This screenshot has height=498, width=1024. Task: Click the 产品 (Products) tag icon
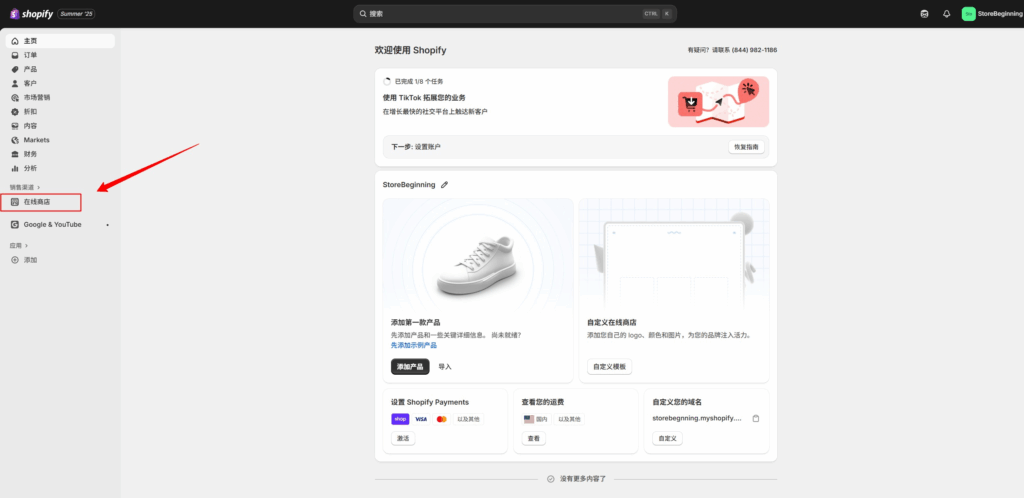(15, 69)
